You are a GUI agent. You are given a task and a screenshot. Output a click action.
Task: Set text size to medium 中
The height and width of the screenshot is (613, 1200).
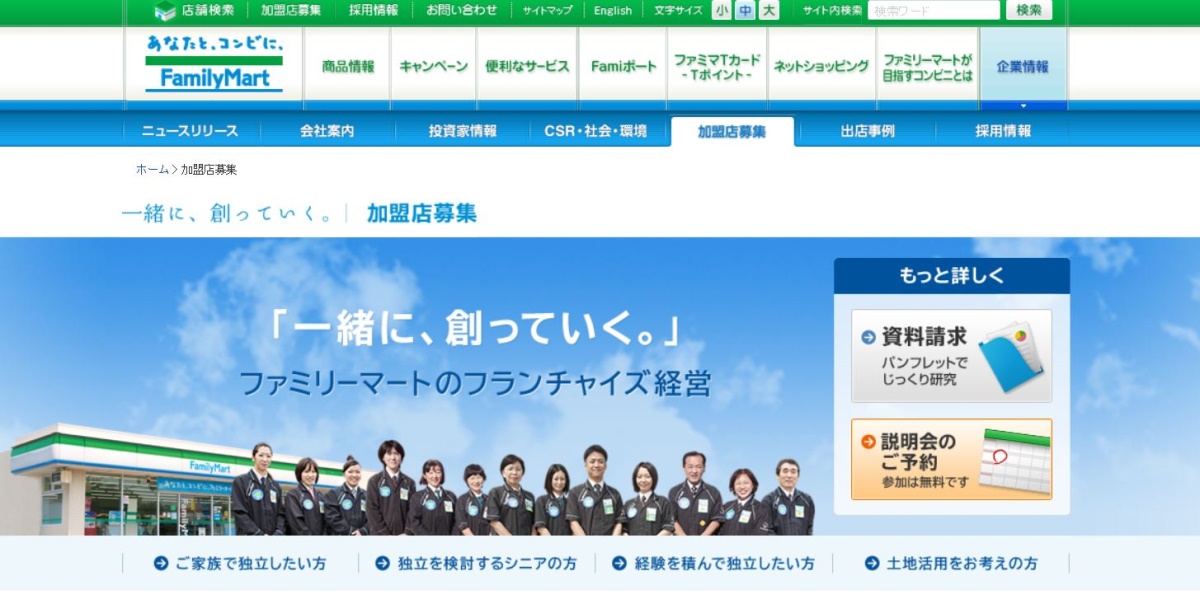point(745,11)
